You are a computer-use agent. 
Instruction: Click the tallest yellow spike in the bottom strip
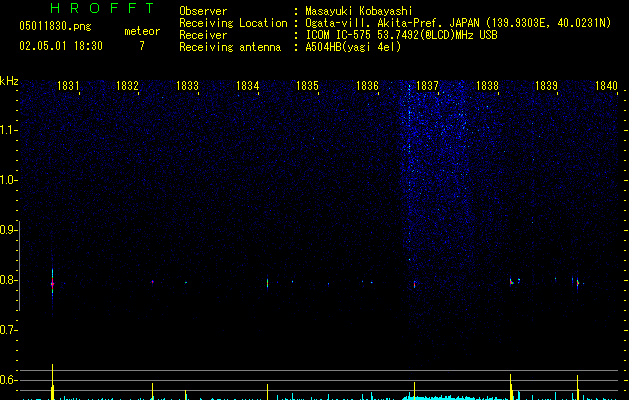point(53,382)
